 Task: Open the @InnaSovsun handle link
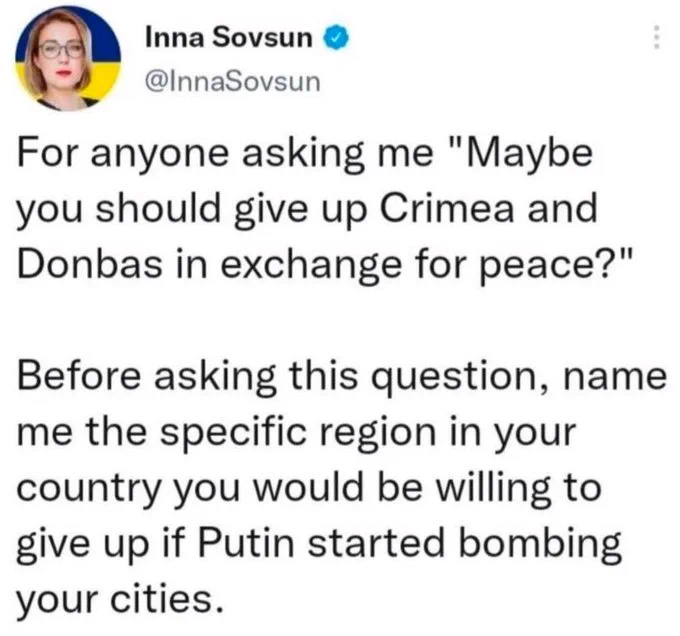[233, 82]
